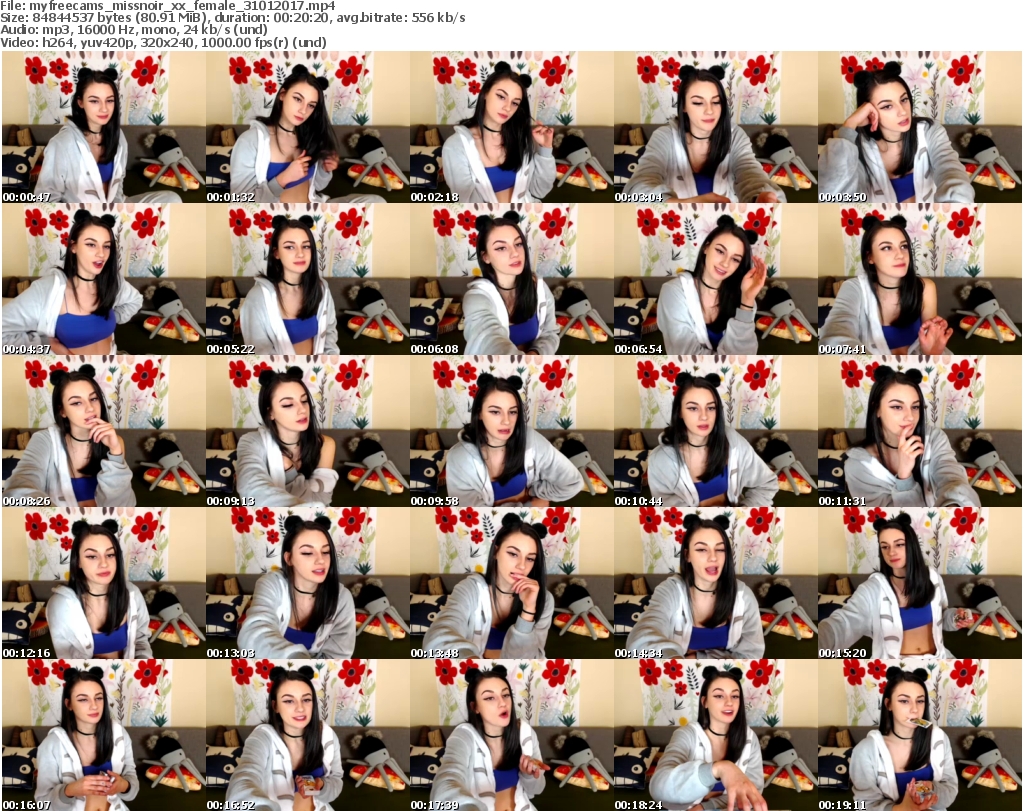Click the thumbnail timestamped 00:00:47
The image size is (1024, 811).
coord(103,128)
